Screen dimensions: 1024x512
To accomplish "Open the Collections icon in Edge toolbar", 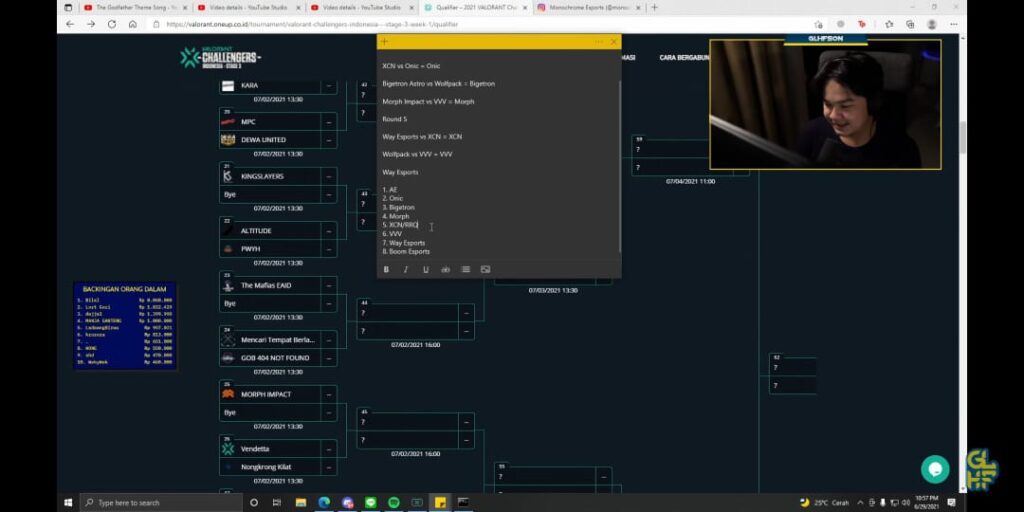I will (910, 24).
